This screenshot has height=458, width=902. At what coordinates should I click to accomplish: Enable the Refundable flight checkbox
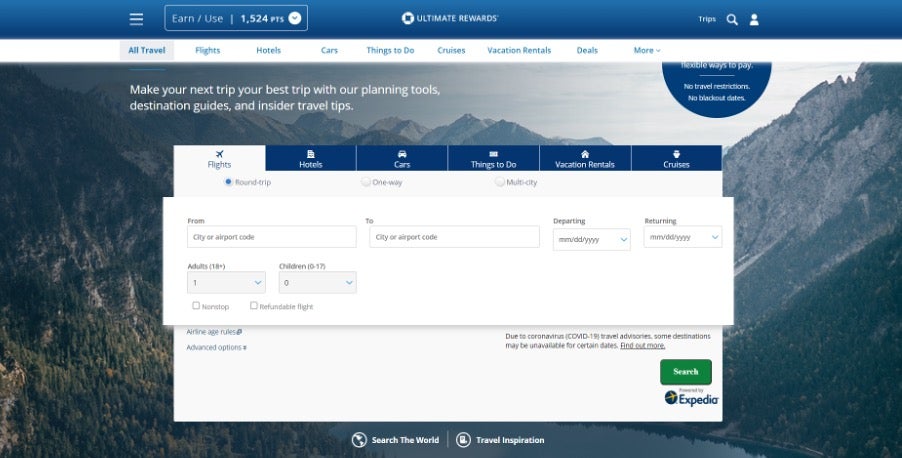[x=254, y=306]
